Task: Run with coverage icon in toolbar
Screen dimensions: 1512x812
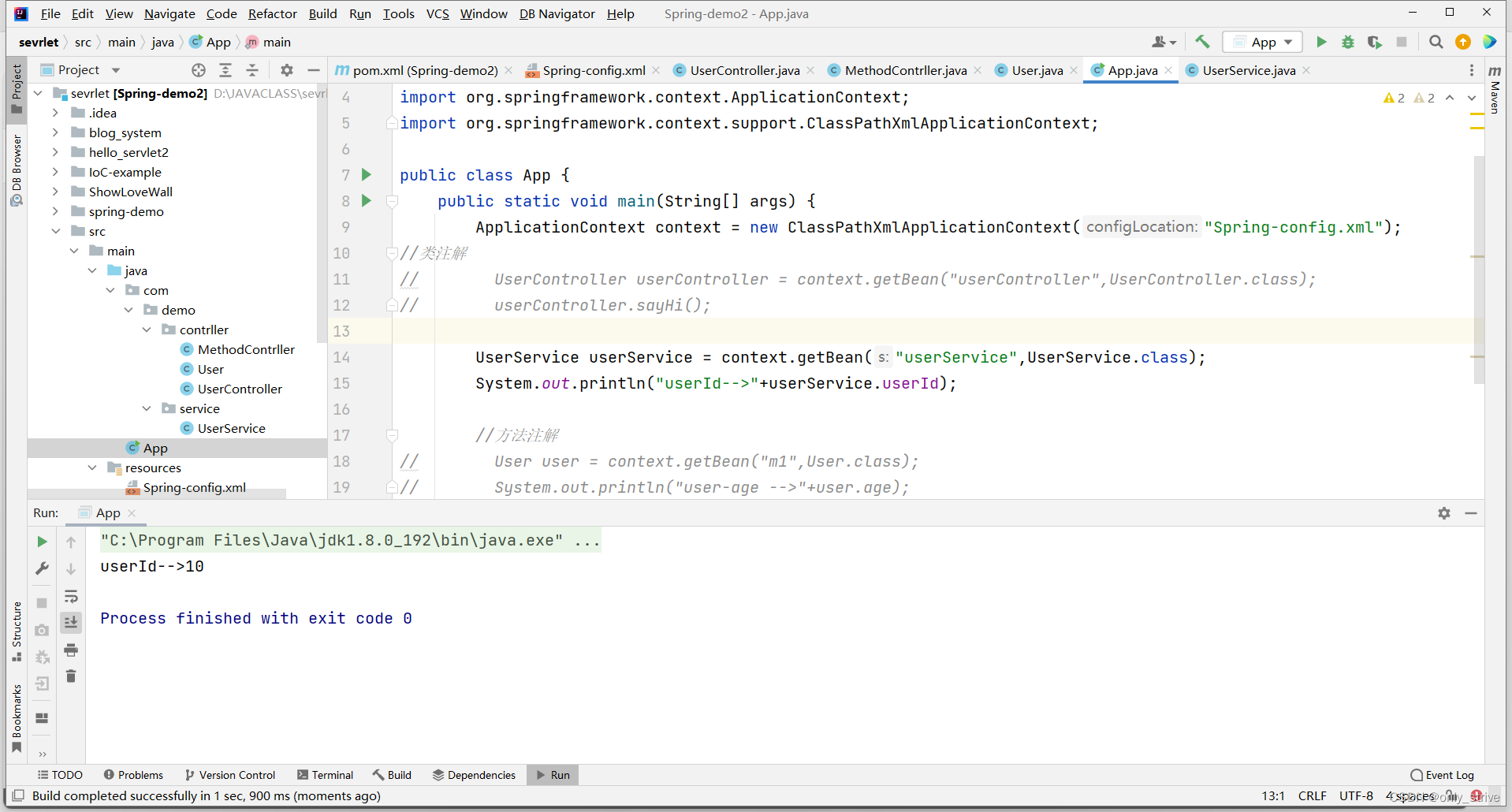Action: [x=1375, y=42]
